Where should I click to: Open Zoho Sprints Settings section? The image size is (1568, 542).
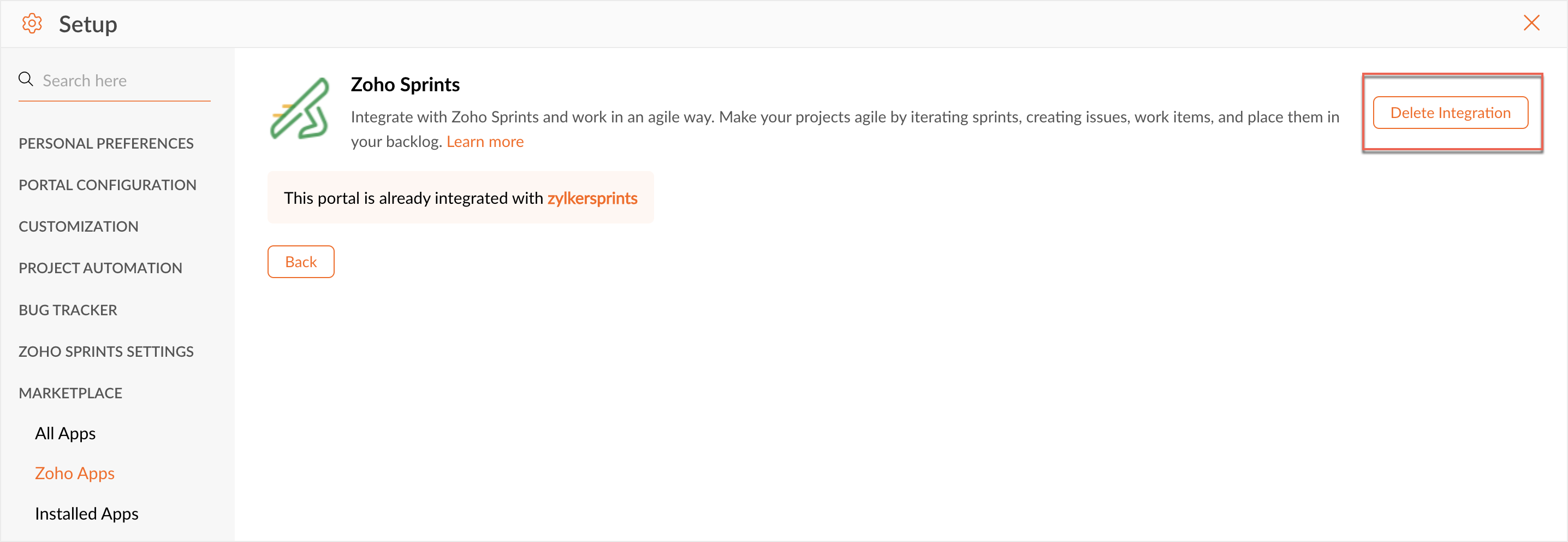click(106, 351)
